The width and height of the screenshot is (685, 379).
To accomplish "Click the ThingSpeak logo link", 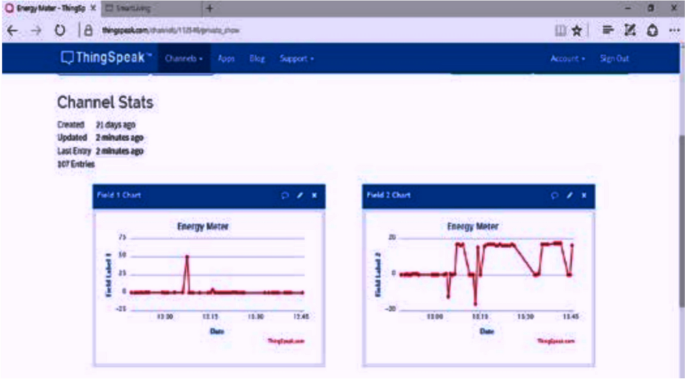I will [106, 58].
